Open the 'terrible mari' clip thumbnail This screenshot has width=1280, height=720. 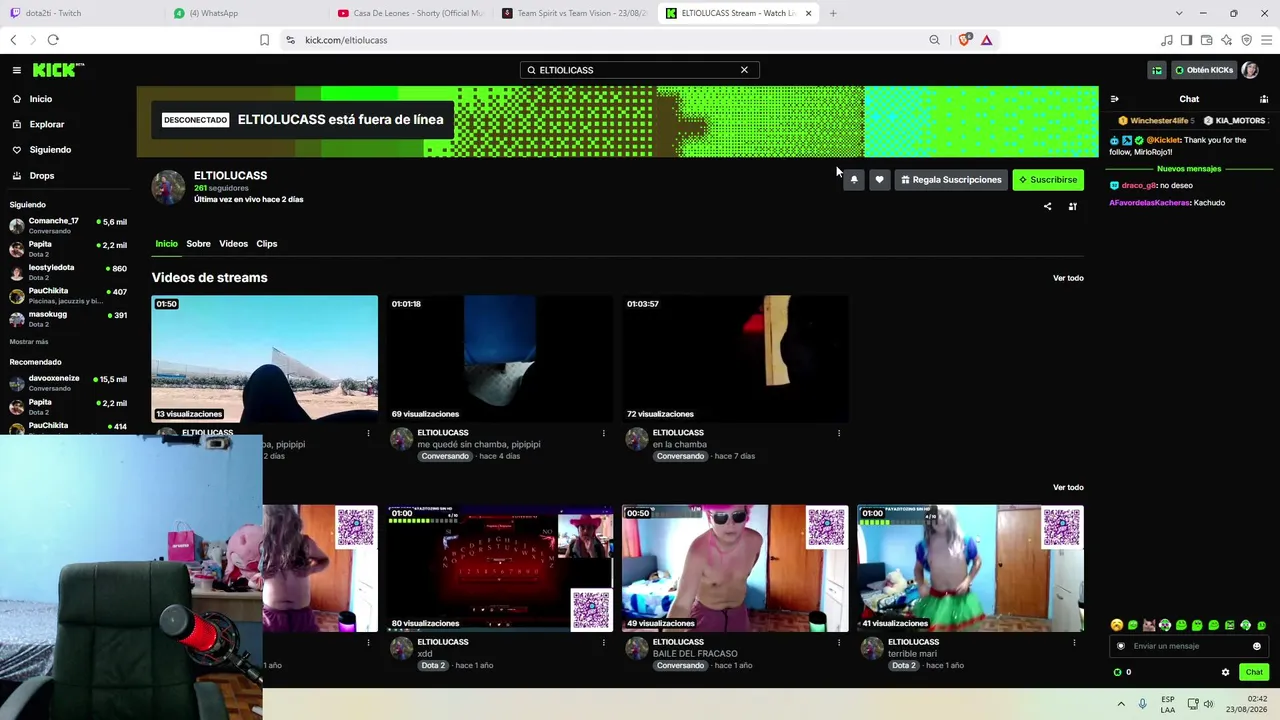pos(970,568)
